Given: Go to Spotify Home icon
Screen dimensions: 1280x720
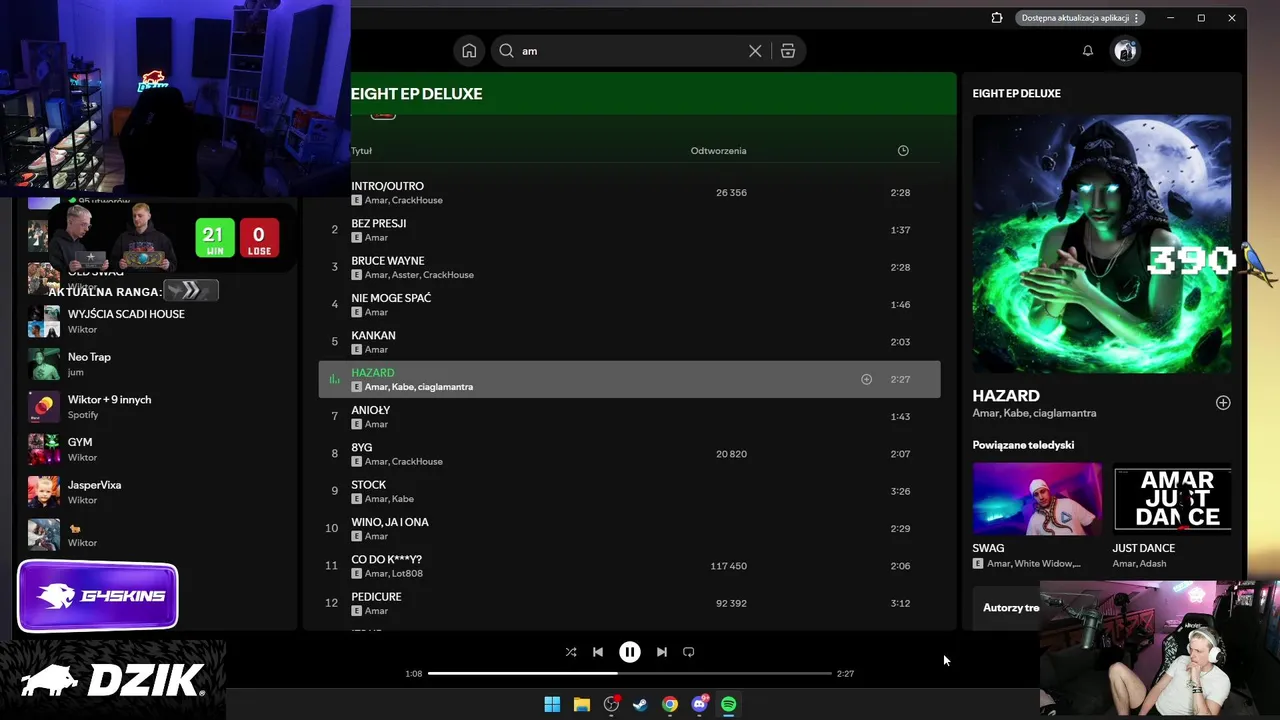Looking at the screenshot, I should coord(469,51).
